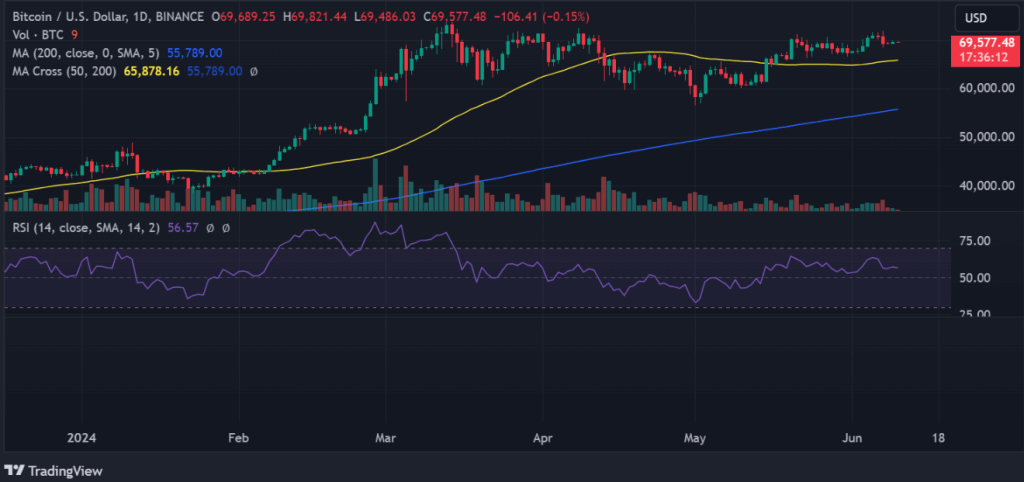
Task: Click the 55,789.00 value in the MA (200) legend
Action: point(195,52)
